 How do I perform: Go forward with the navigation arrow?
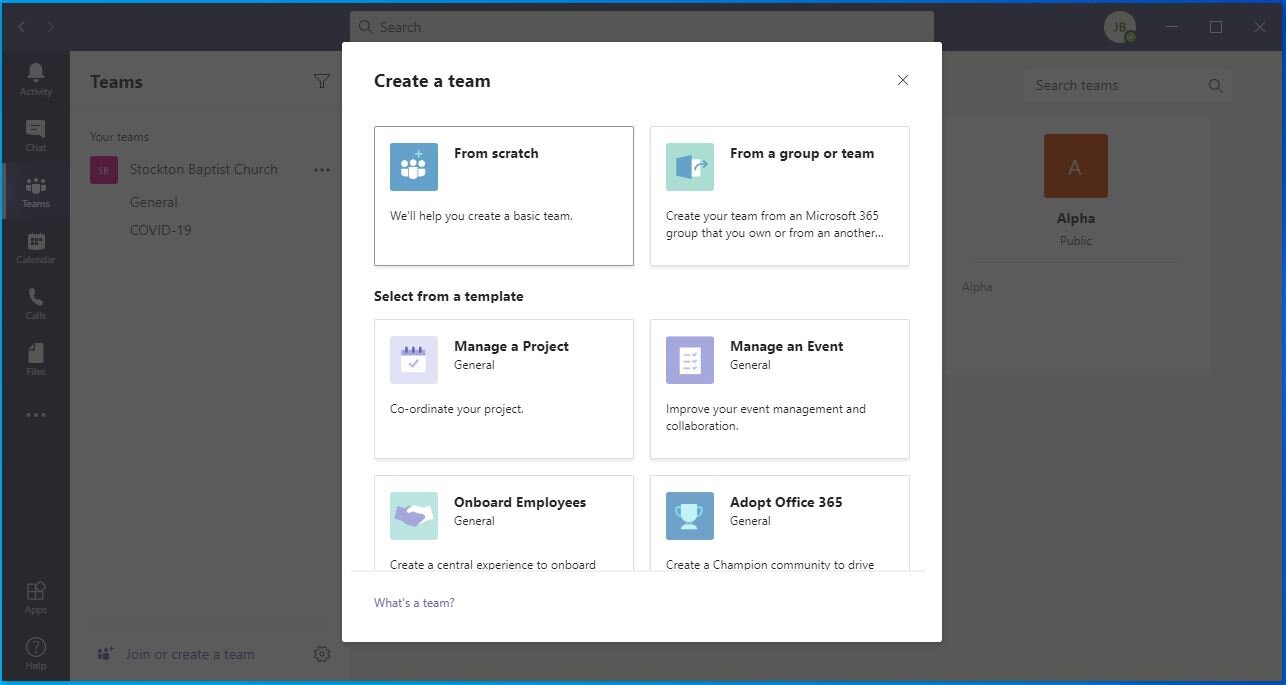click(x=50, y=27)
